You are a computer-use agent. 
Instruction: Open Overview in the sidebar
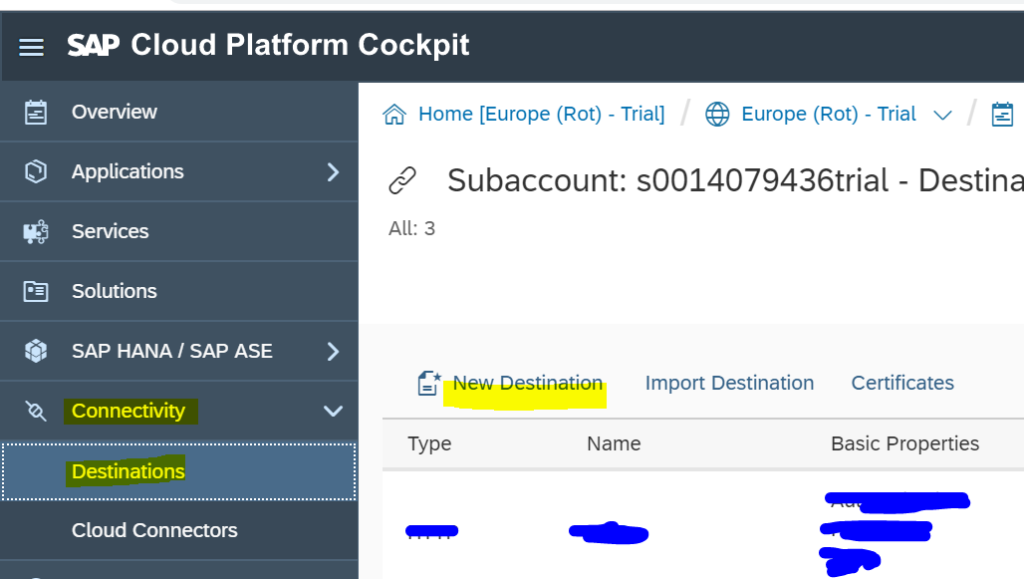(x=178, y=112)
